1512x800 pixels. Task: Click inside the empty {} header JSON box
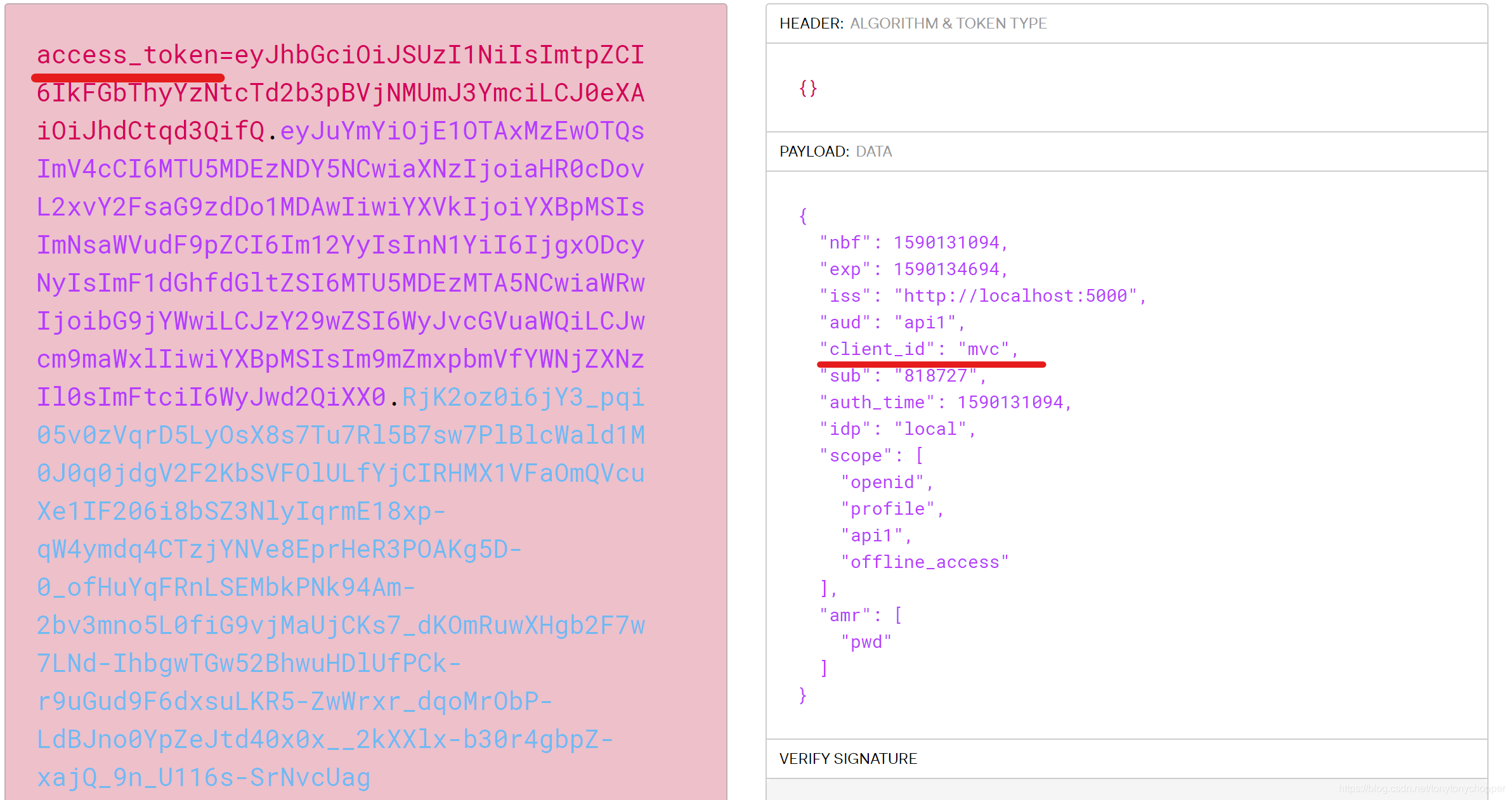pyautogui.click(x=808, y=88)
